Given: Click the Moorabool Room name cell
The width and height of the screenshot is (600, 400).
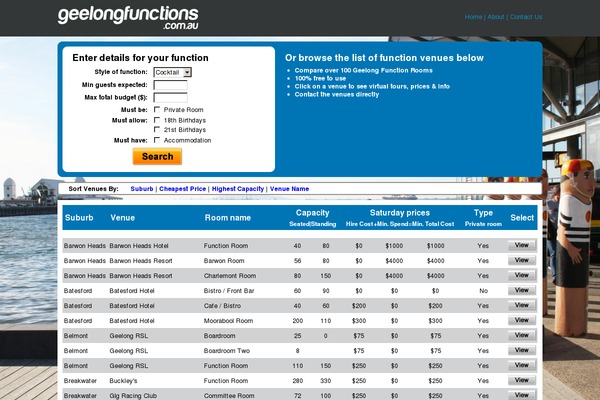Looking at the screenshot, I should (228, 321).
